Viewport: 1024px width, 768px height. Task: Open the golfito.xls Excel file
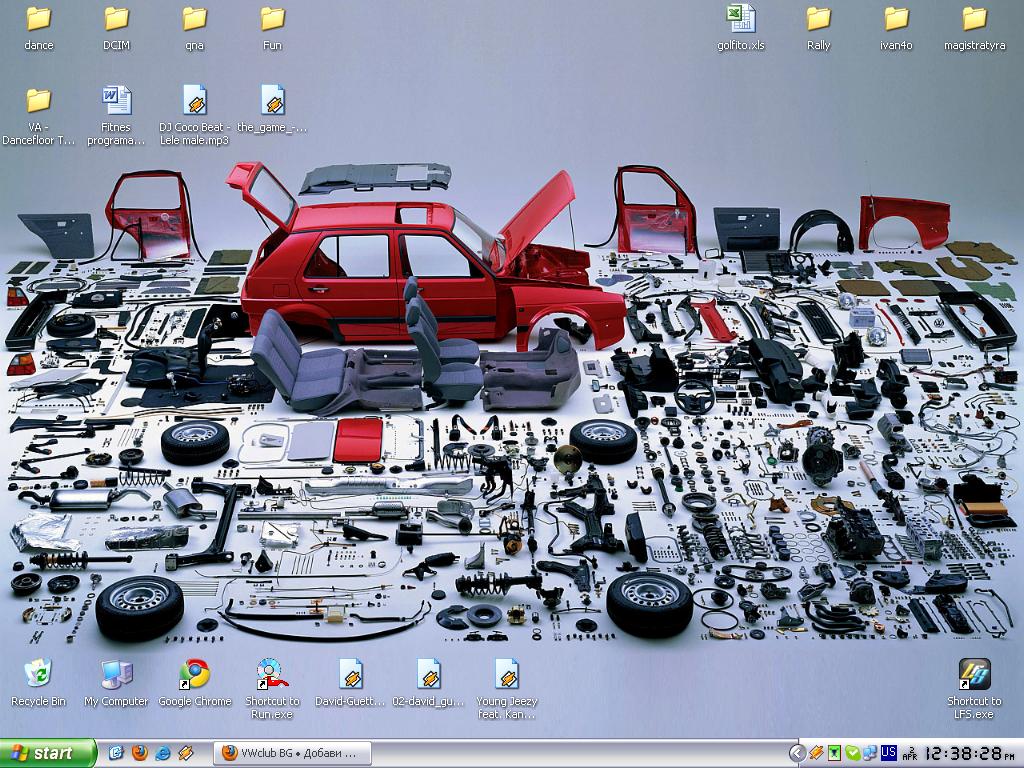coord(740,19)
